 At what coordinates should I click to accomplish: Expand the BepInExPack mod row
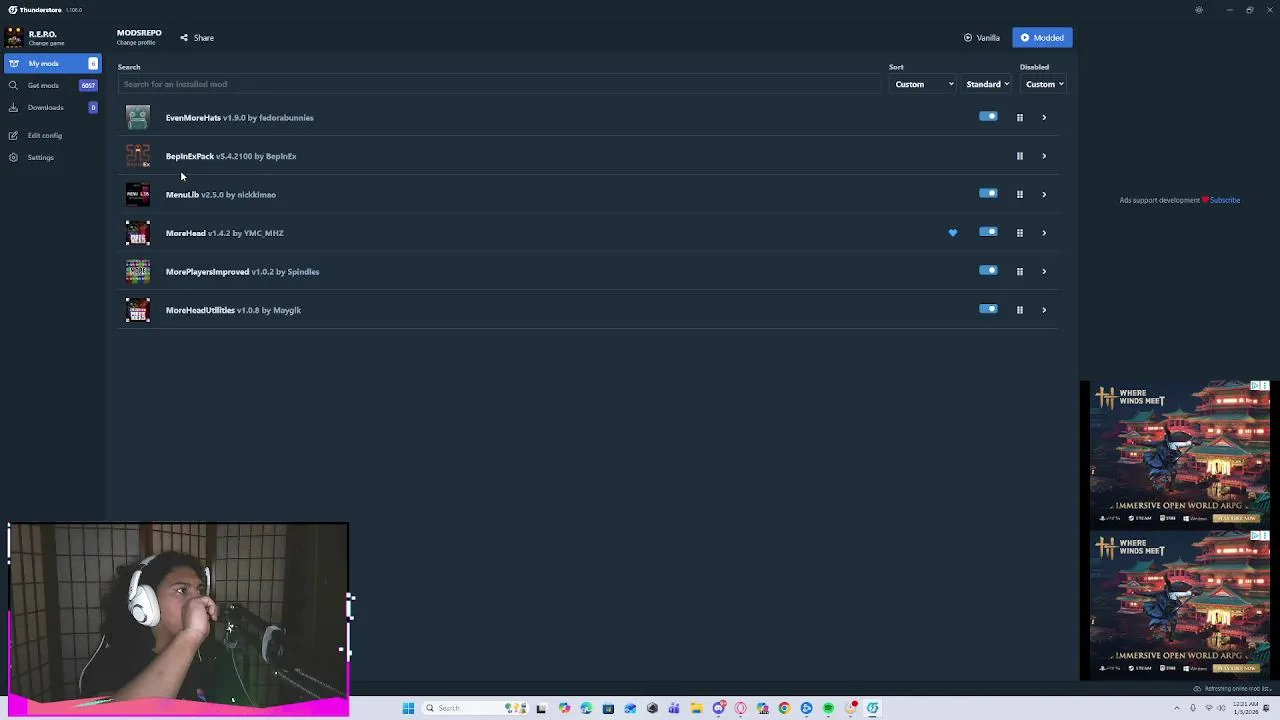point(1044,156)
